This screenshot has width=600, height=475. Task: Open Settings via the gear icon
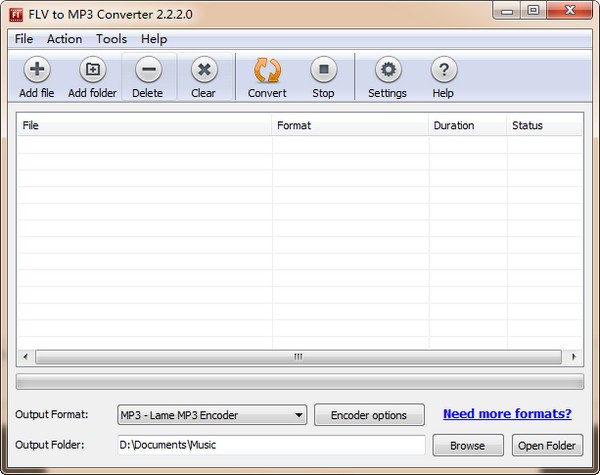coord(388,70)
